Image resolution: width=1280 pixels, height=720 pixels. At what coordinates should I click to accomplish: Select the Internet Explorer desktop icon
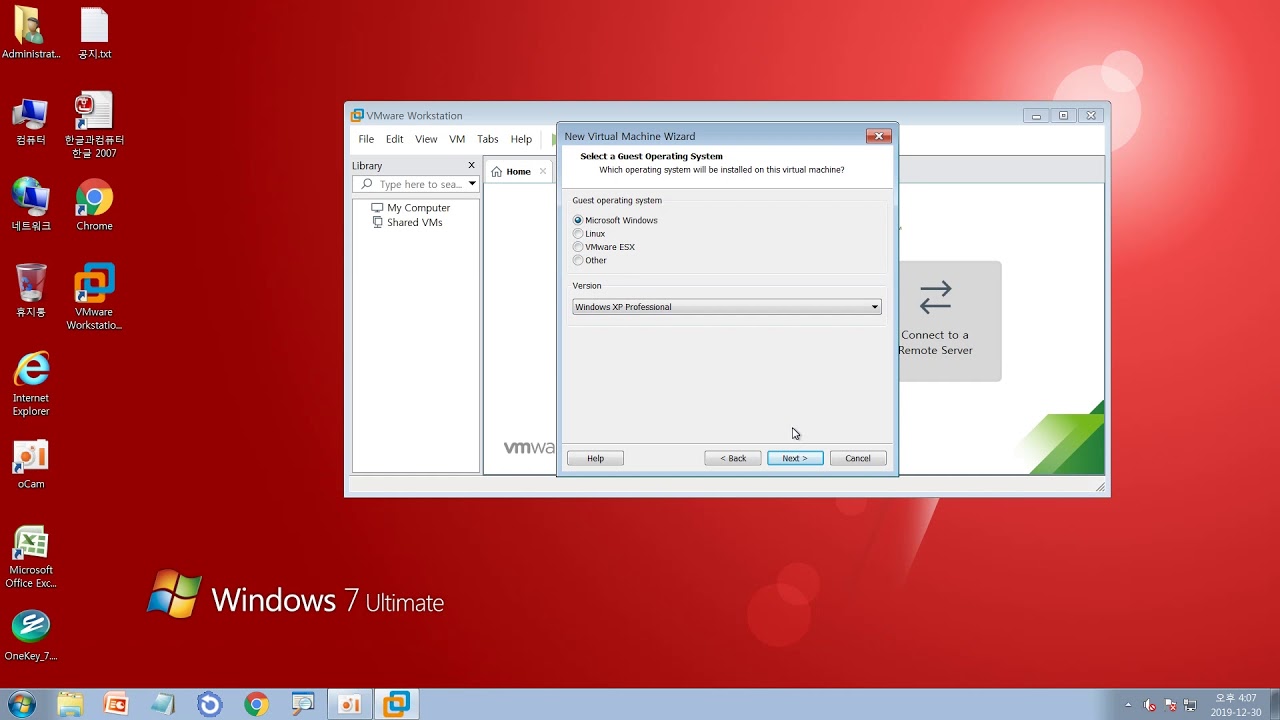(x=31, y=384)
